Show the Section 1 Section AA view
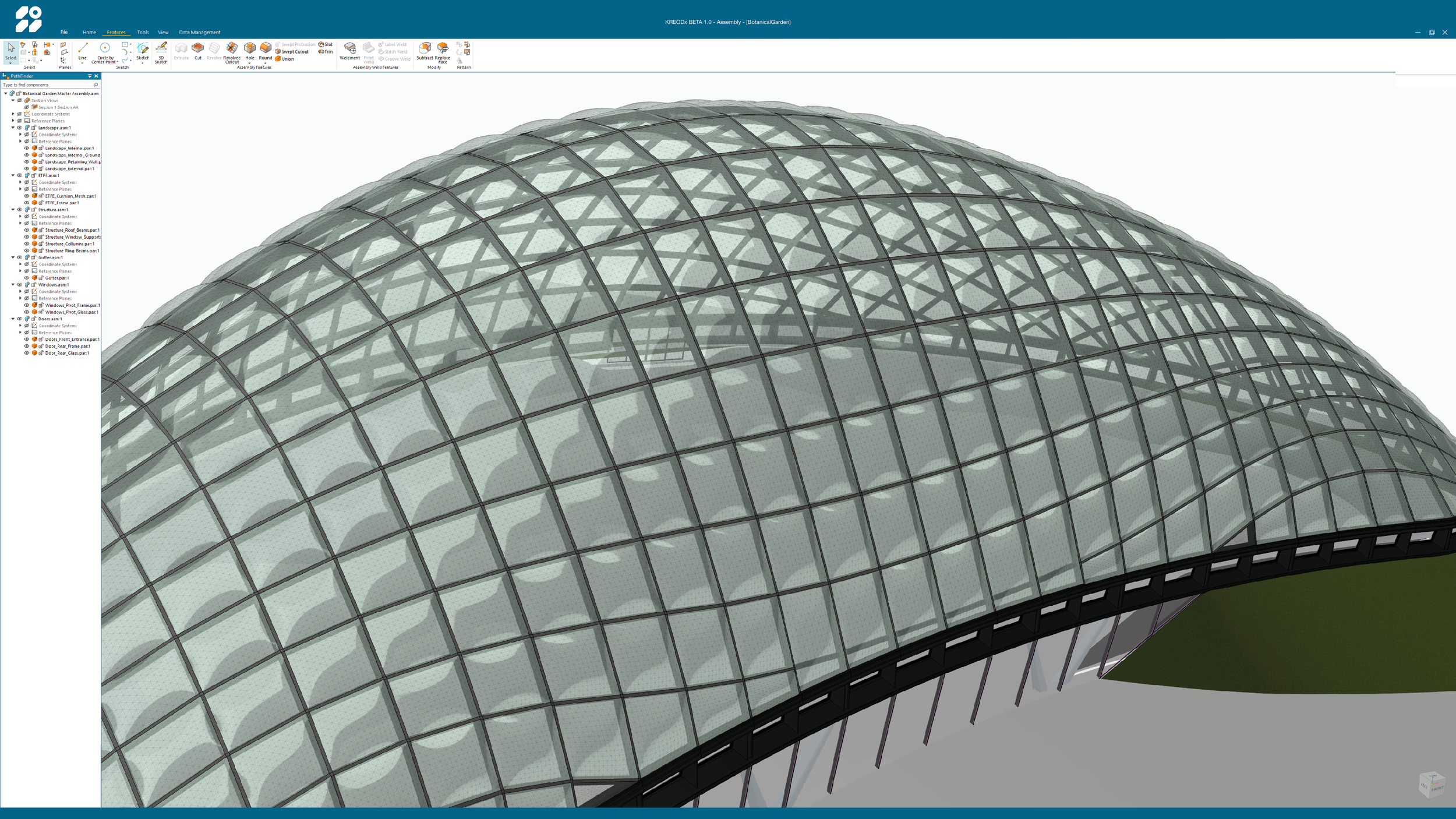Image resolution: width=1456 pixels, height=819 pixels. (26, 107)
